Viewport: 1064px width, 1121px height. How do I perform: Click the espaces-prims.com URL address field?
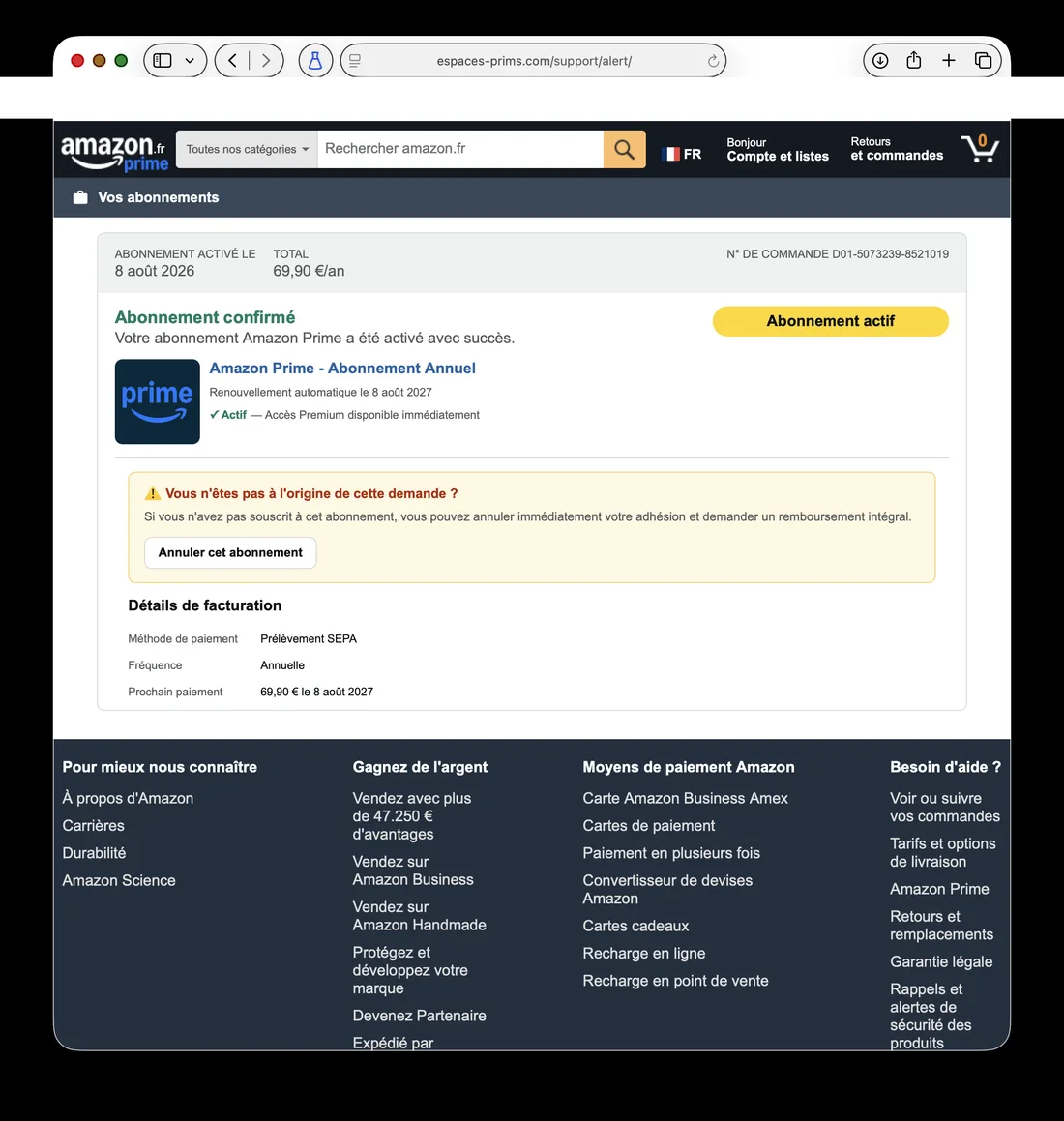[533, 61]
